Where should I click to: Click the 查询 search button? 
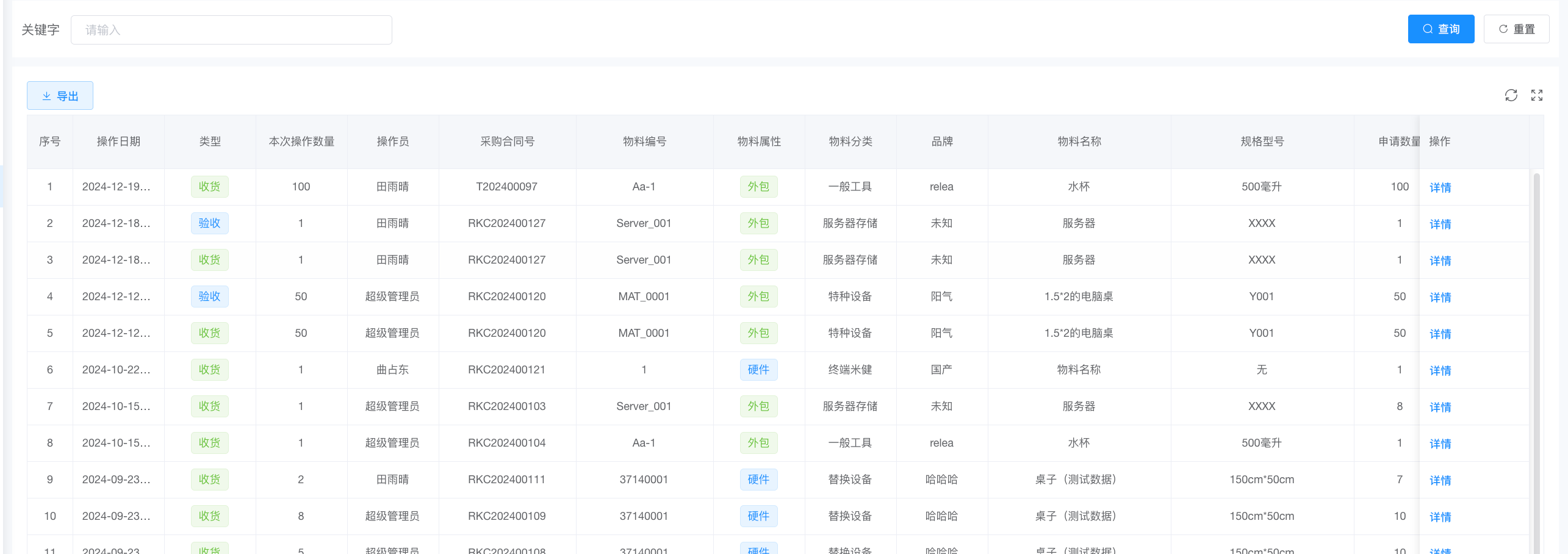click(x=1440, y=29)
